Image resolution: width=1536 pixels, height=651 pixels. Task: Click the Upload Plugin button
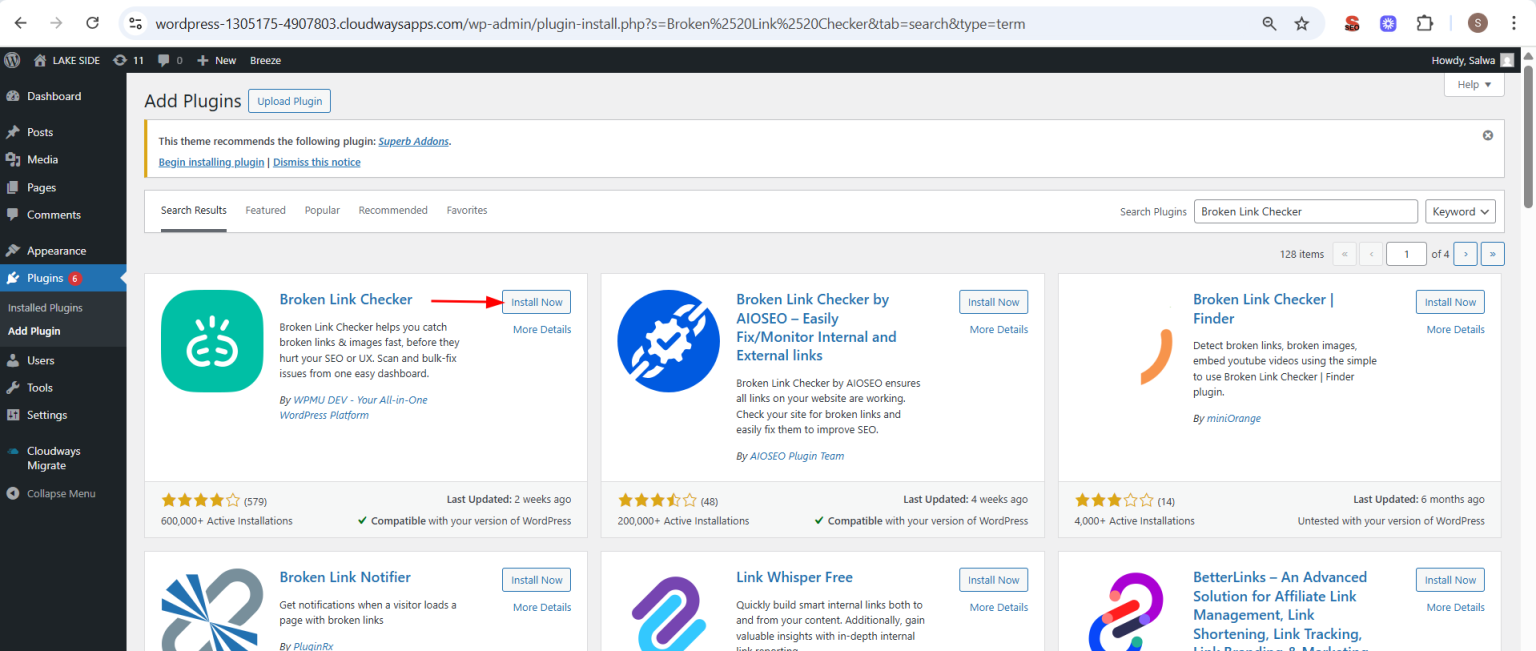tap(289, 101)
